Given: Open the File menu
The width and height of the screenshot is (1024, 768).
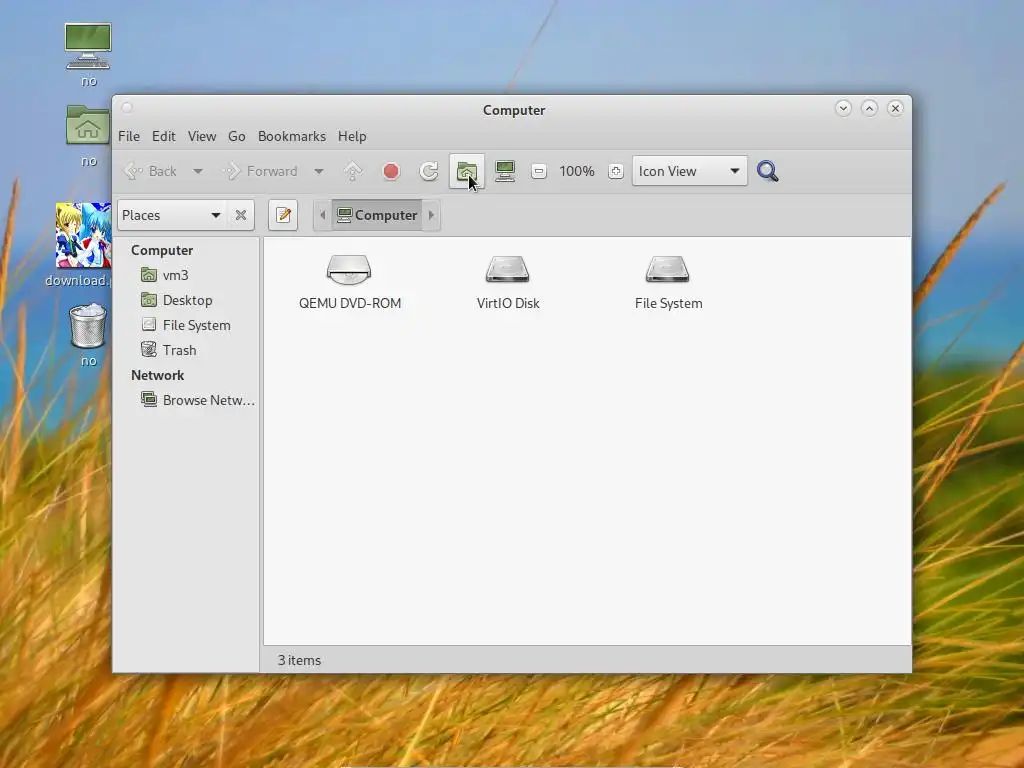Looking at the screenshot, I should (x=129, y=136).
